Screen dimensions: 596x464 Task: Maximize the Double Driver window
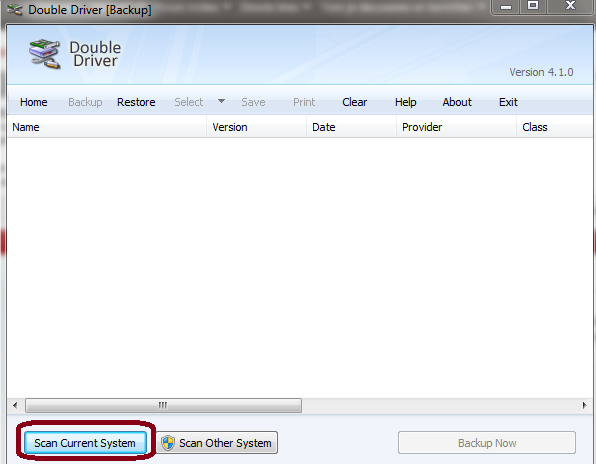[533, 6]
